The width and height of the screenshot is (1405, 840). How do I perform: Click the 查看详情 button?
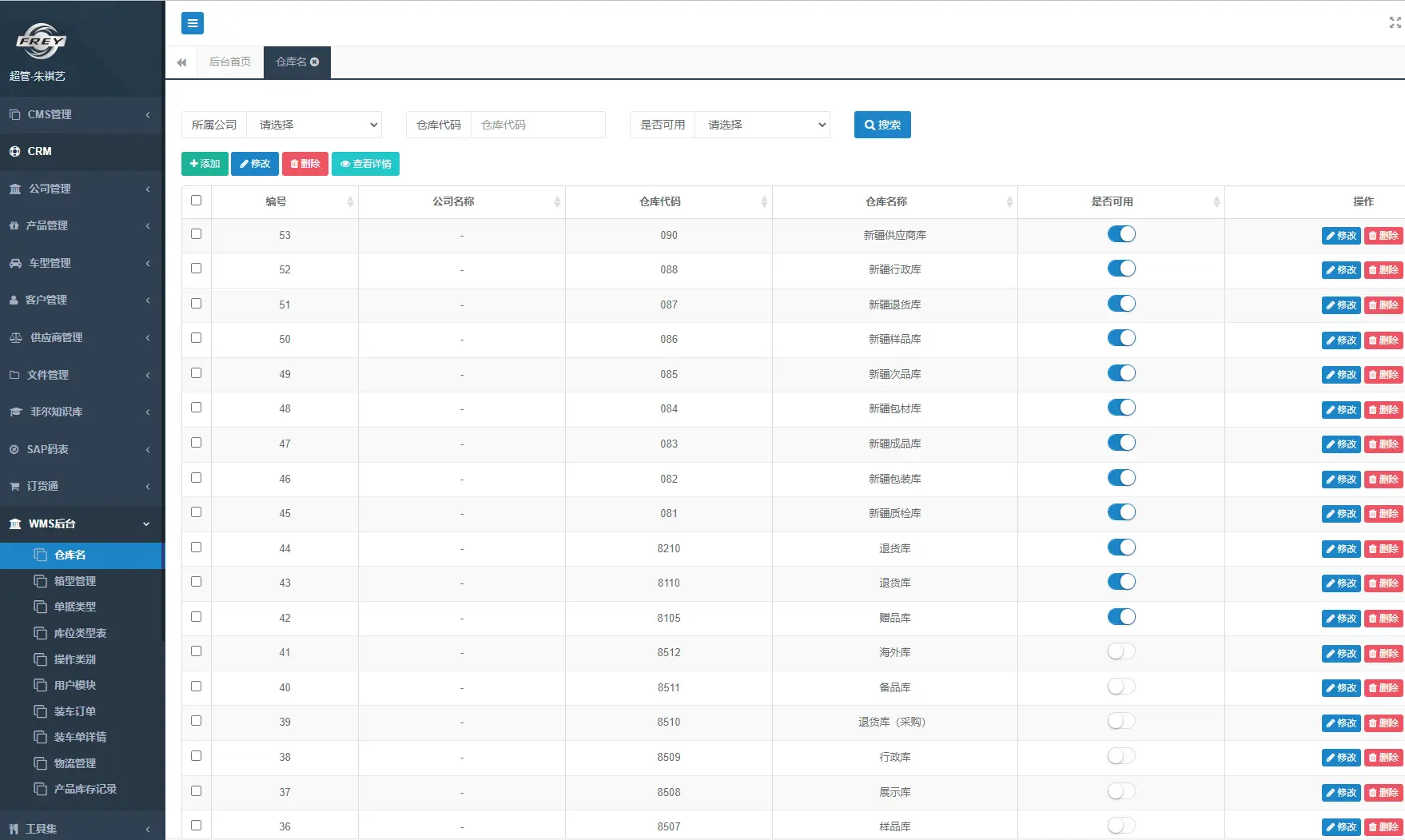tap(365, 164)
